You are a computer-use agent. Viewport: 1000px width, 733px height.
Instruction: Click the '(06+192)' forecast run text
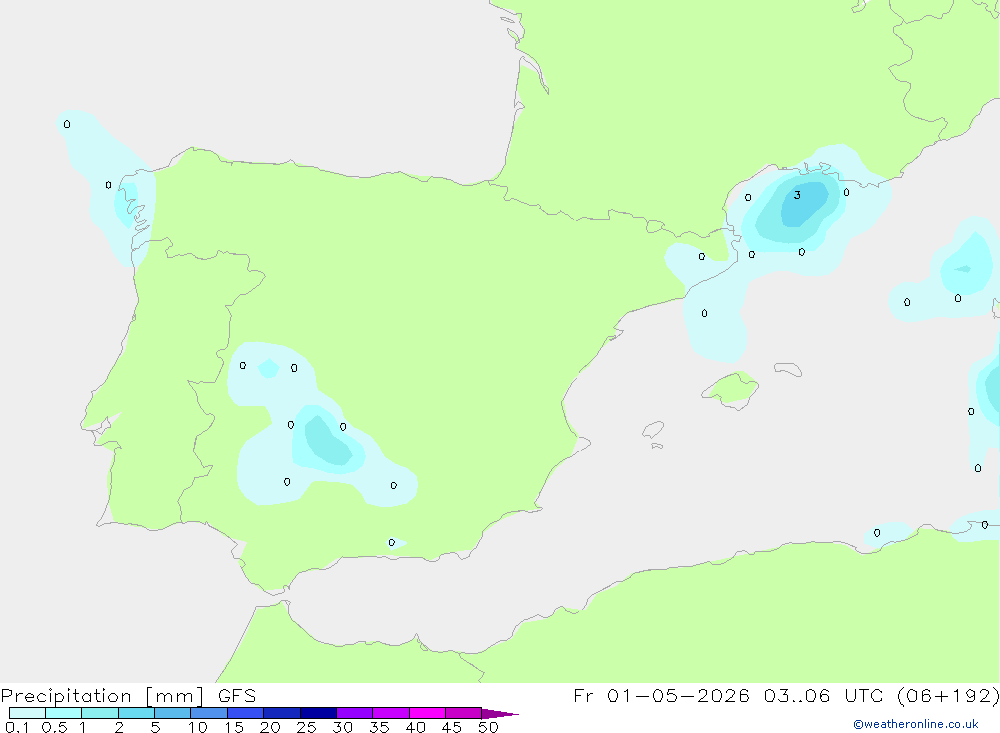click(x=948, y=696)
